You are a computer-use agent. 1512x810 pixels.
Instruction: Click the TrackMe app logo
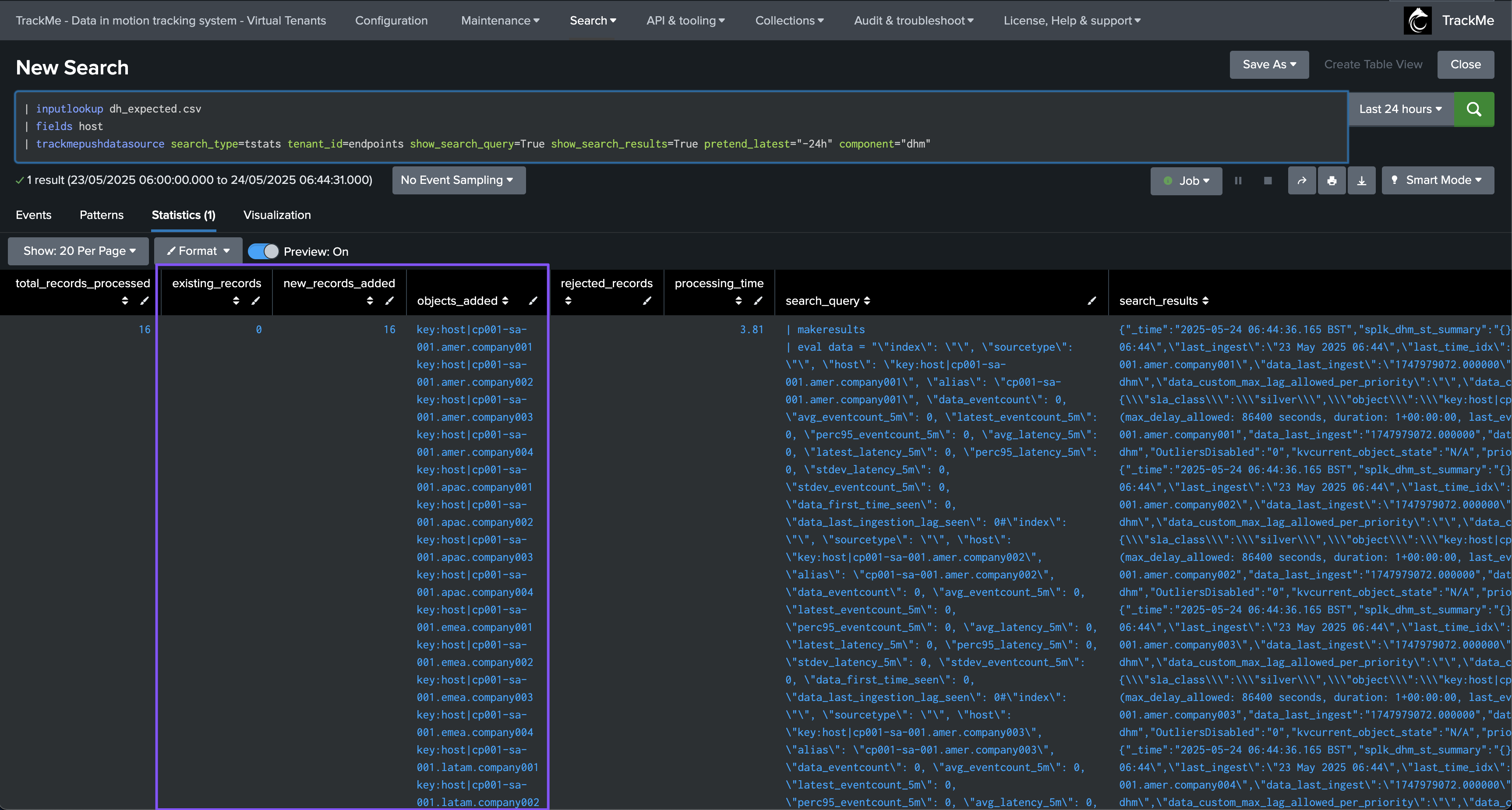(1417, 21)
